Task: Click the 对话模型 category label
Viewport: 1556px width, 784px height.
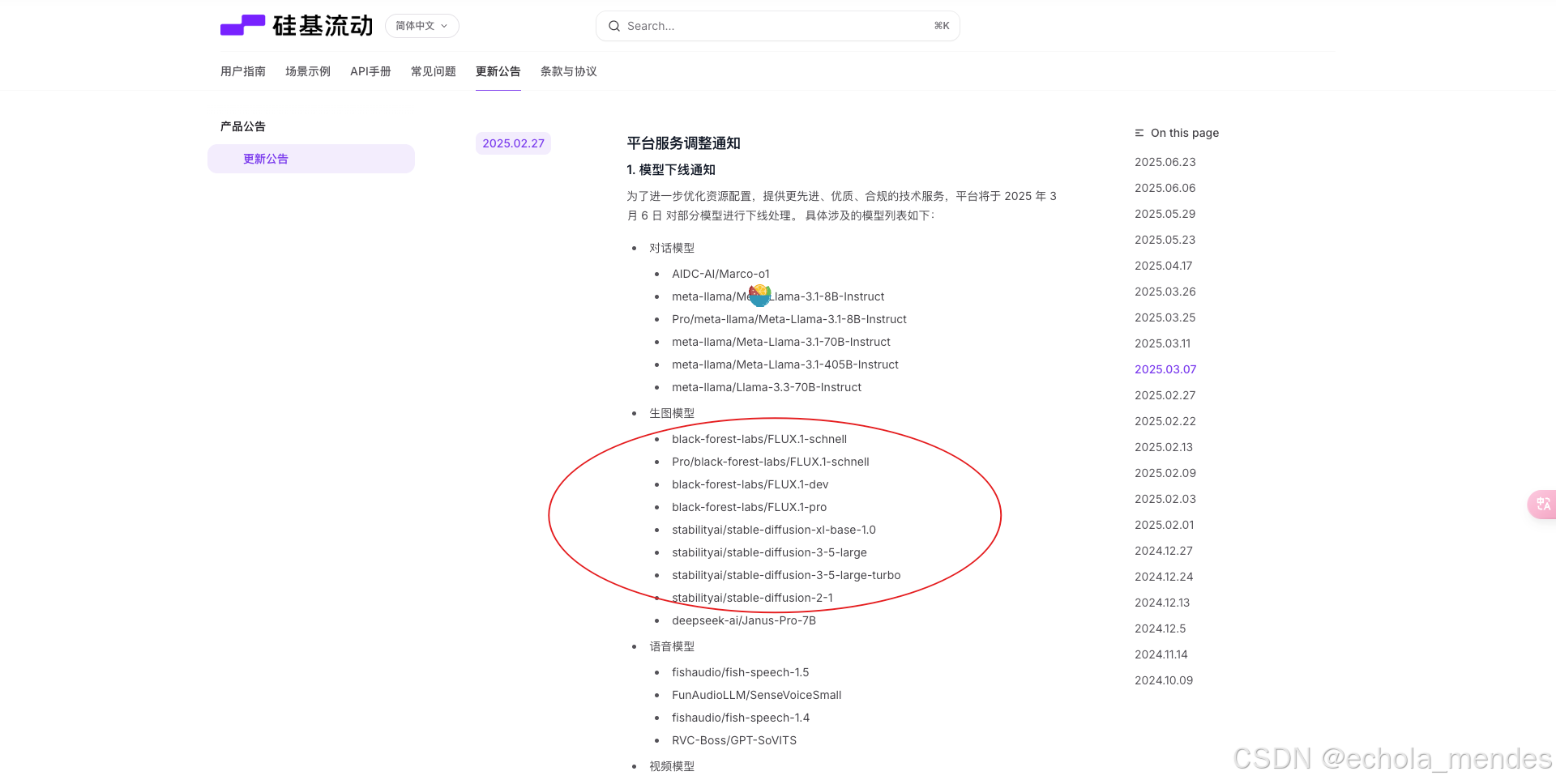Action: 672,248
